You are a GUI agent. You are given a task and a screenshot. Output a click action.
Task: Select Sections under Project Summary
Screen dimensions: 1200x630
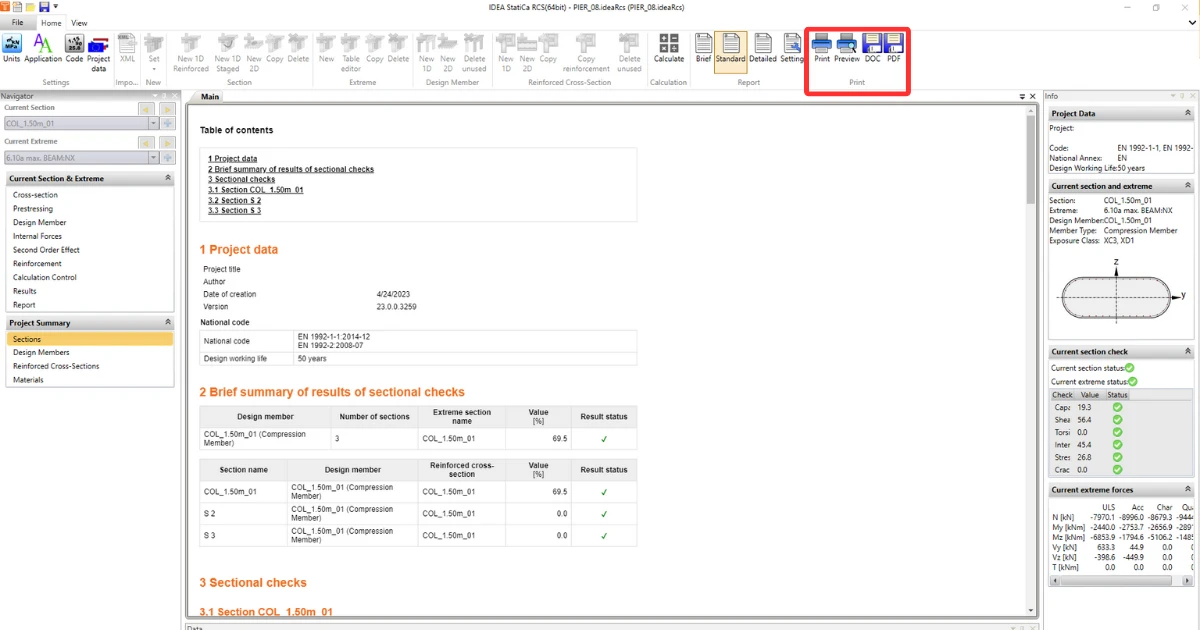(89, 339)
